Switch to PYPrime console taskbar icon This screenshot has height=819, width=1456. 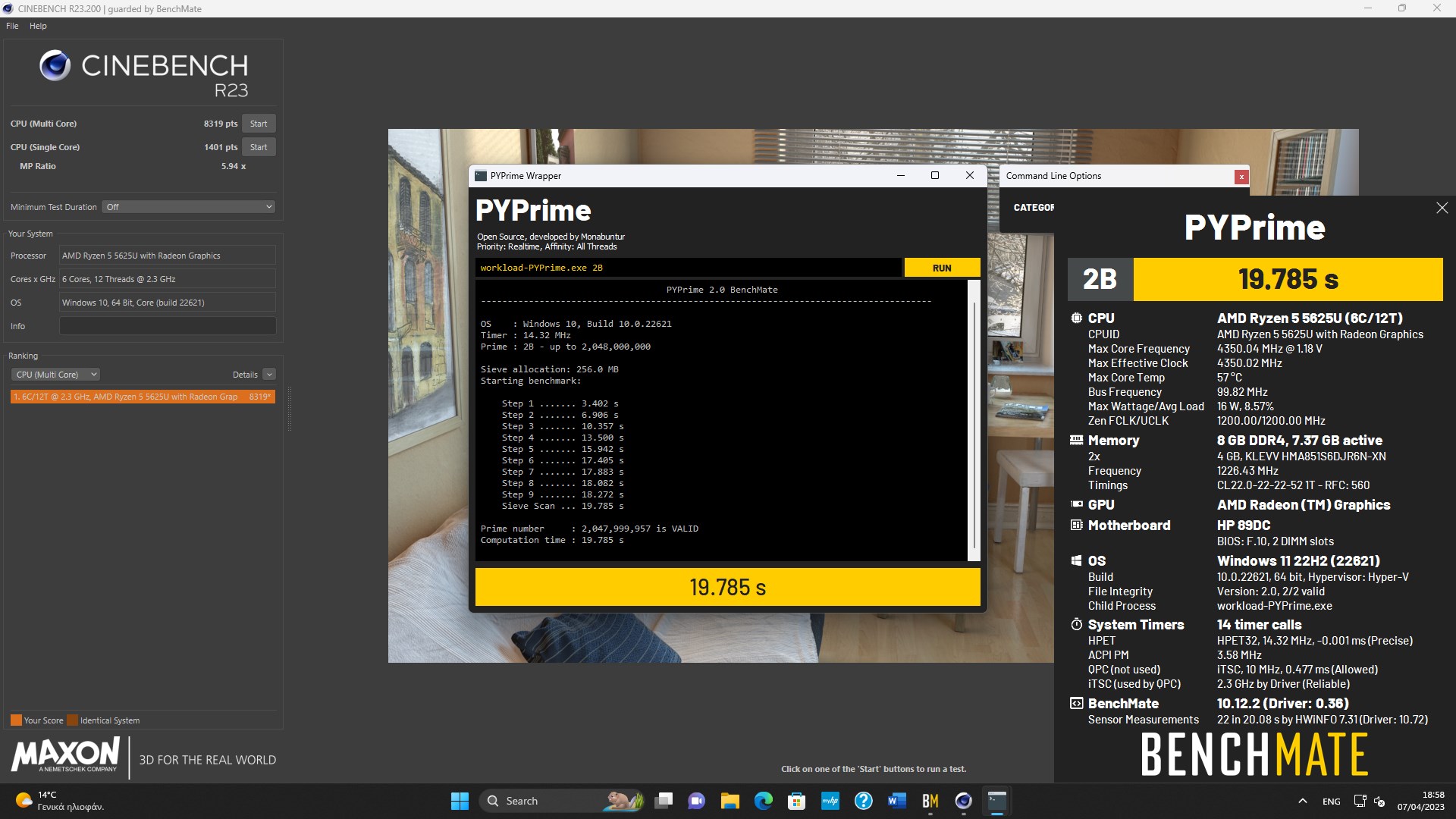point(997,801)
